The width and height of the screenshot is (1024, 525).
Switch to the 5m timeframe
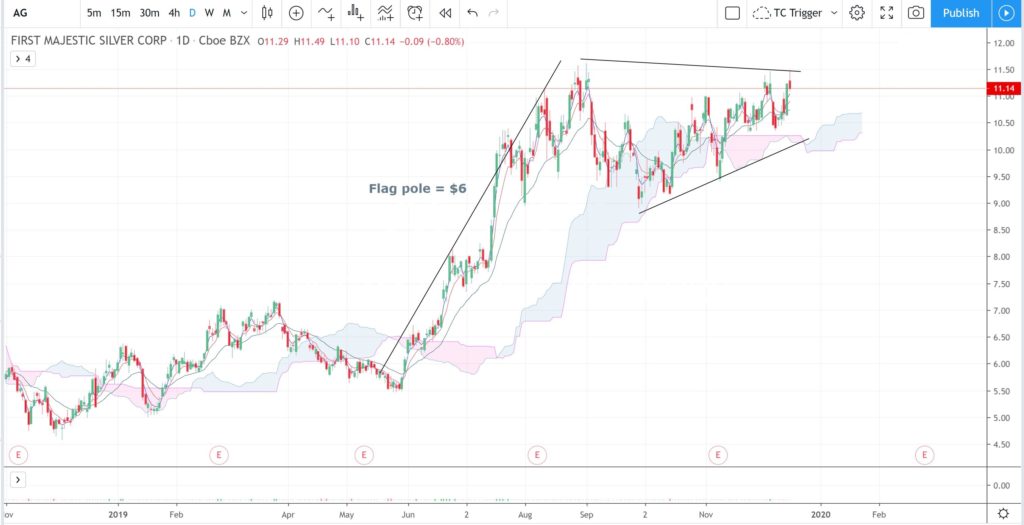93,12
